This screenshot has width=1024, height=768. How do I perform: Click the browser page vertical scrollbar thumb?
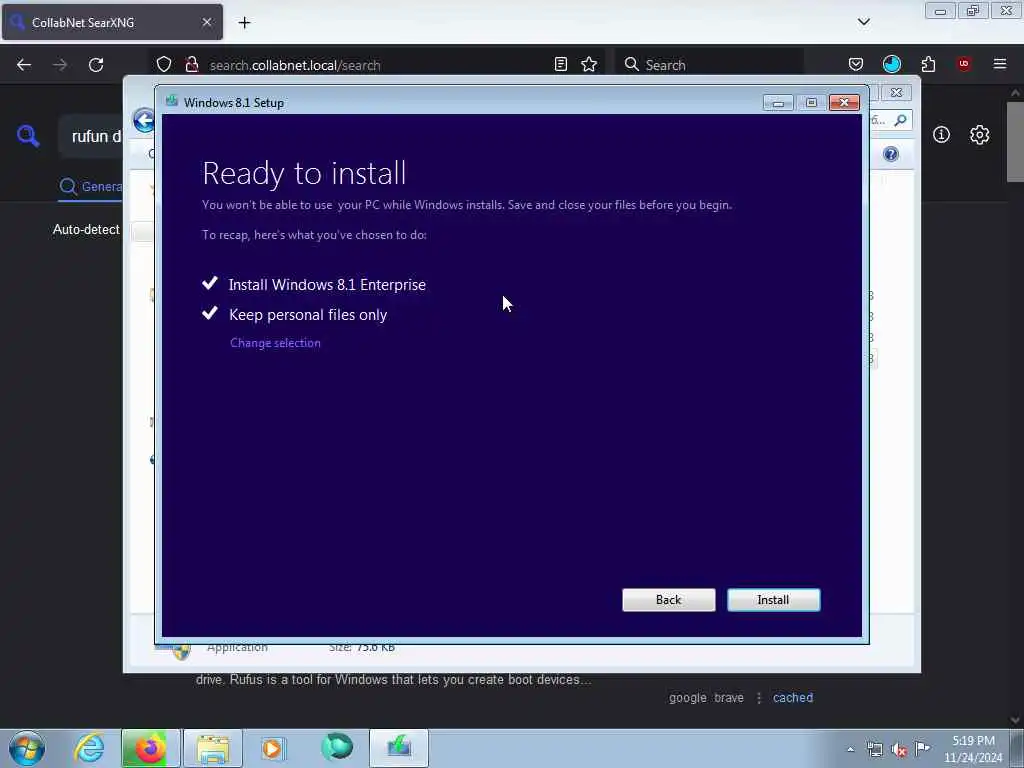pyautogui.click(x=1014, y=142)
